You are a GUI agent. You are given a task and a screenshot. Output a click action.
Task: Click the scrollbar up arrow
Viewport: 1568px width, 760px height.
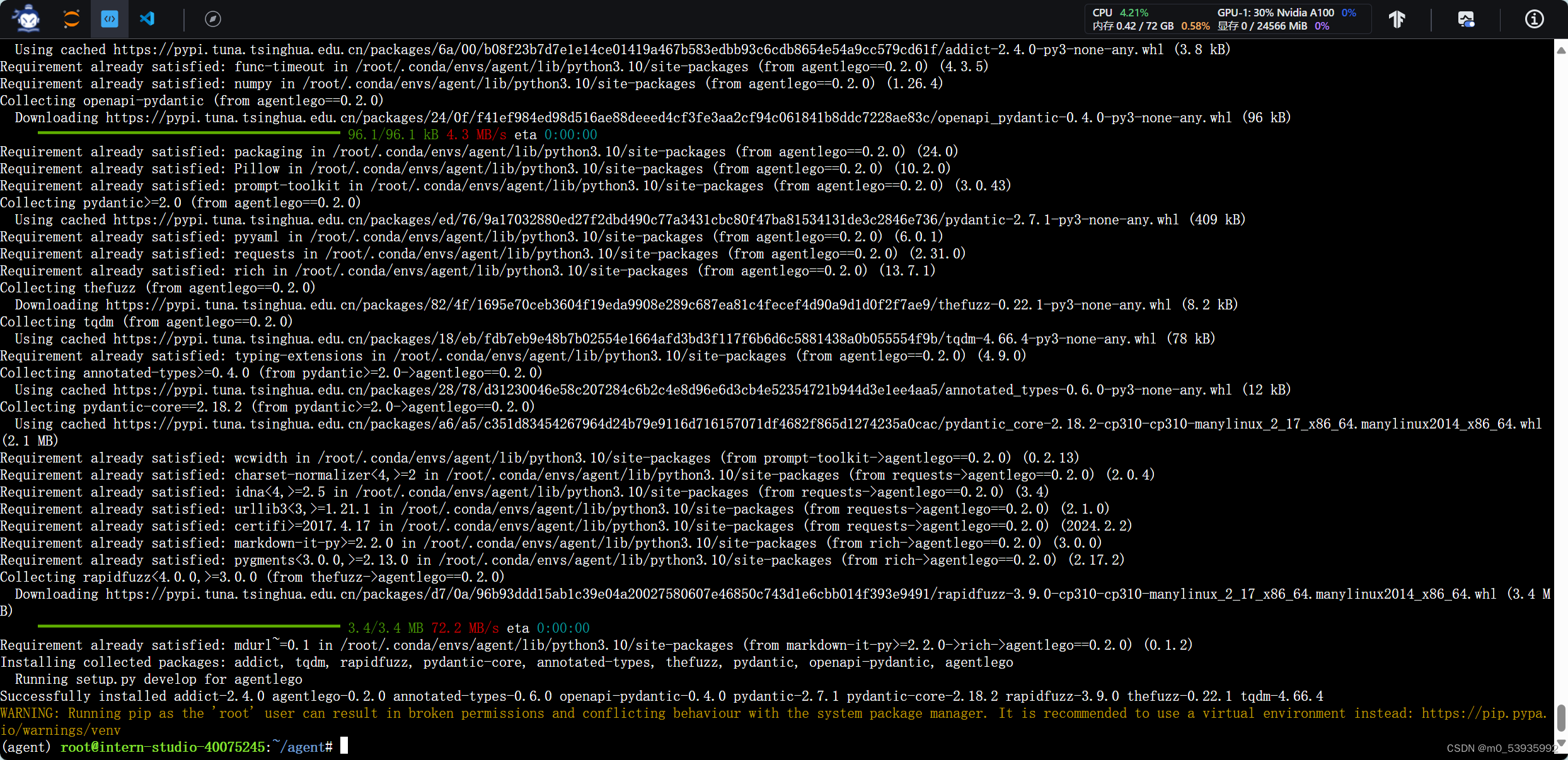point(1561,50)
